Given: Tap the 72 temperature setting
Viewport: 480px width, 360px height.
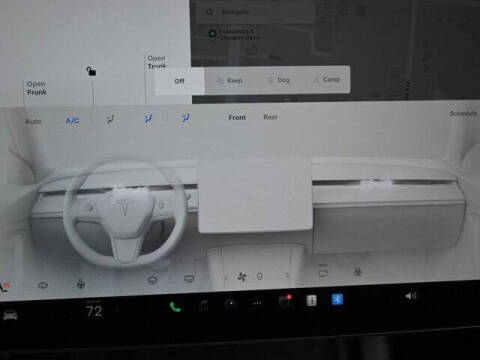Looking at the screenshot, I should (x=94, y=311).
